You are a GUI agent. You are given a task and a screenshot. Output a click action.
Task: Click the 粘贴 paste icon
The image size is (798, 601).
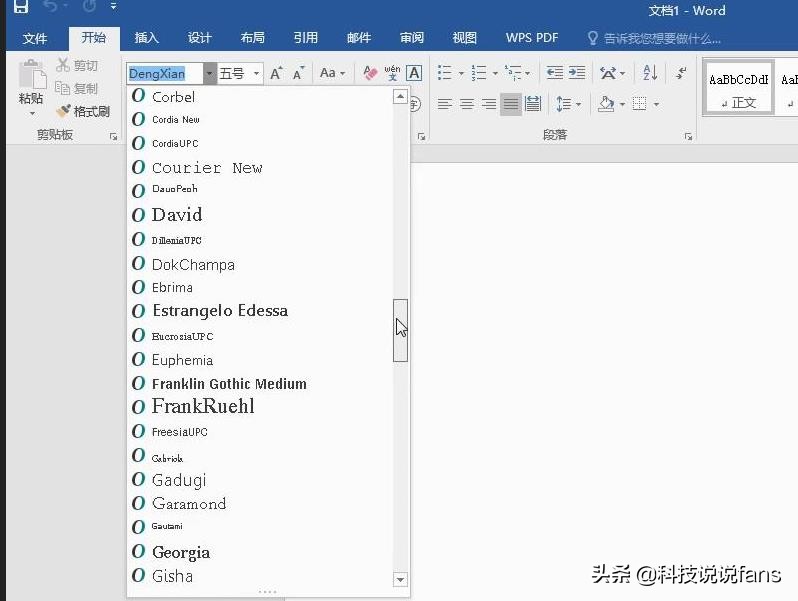coord(32,75)
